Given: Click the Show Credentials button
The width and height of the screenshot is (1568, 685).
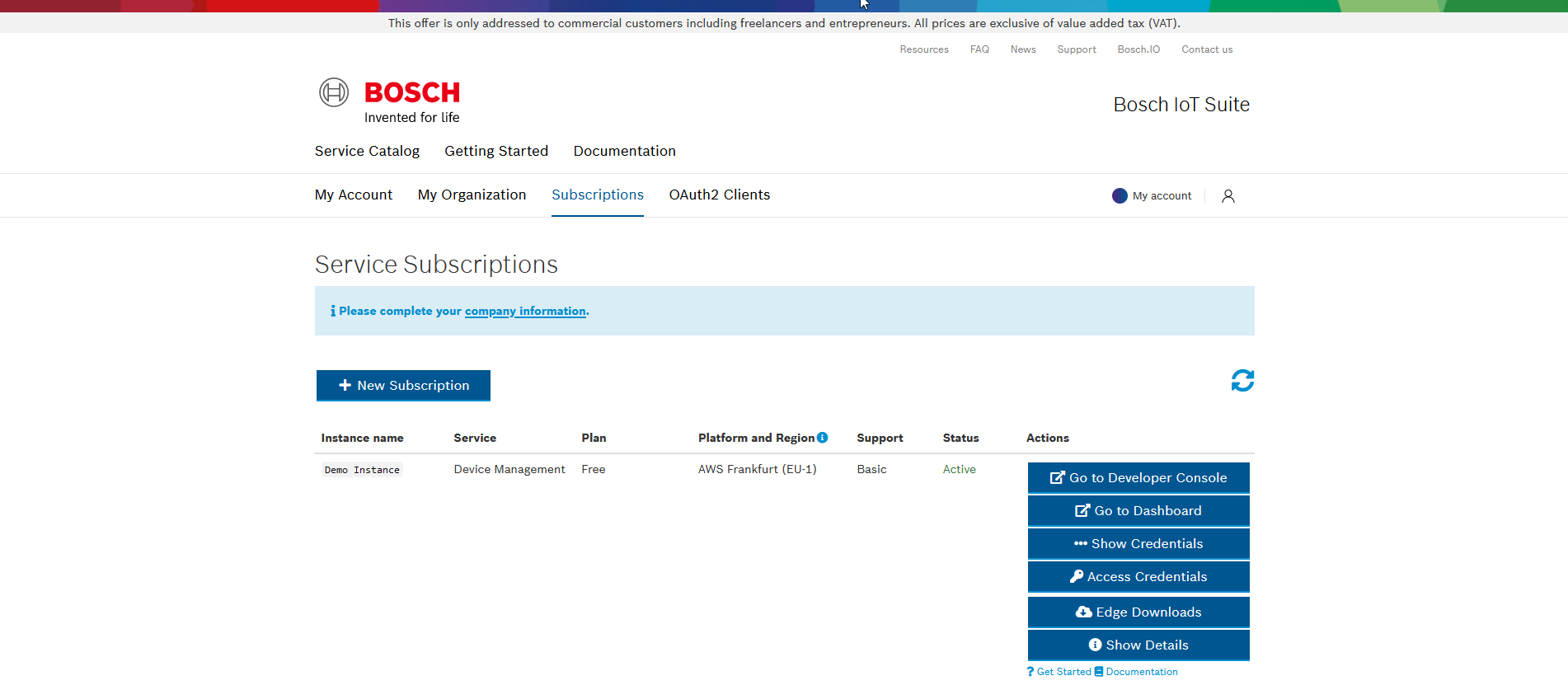Looking at the screenshot, I should coord(1138,544).
